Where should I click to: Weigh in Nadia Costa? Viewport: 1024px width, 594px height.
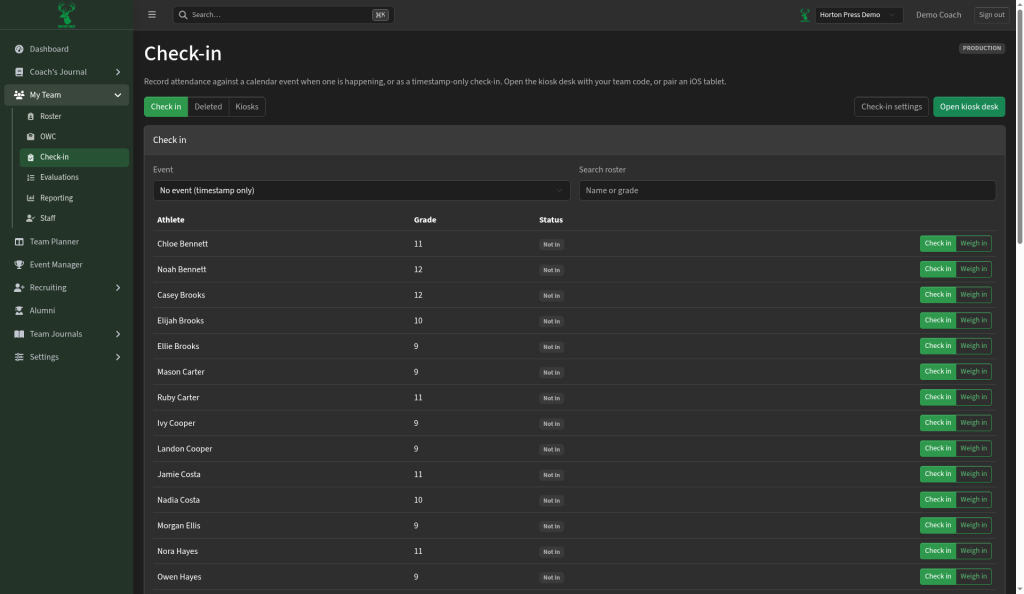(x=974, y=499)
